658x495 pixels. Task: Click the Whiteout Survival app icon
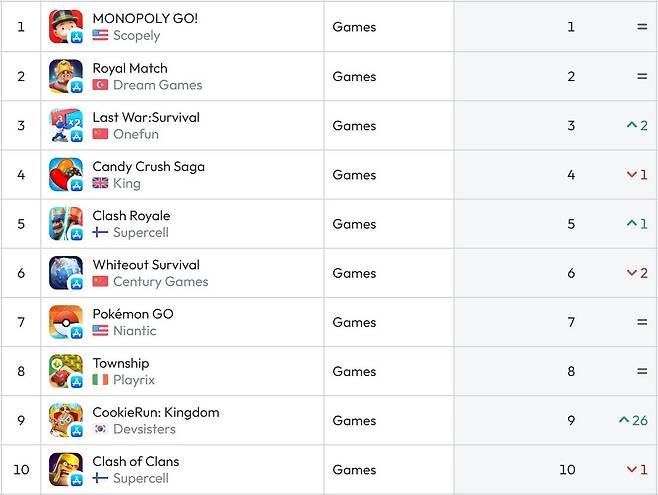point(66,273)
